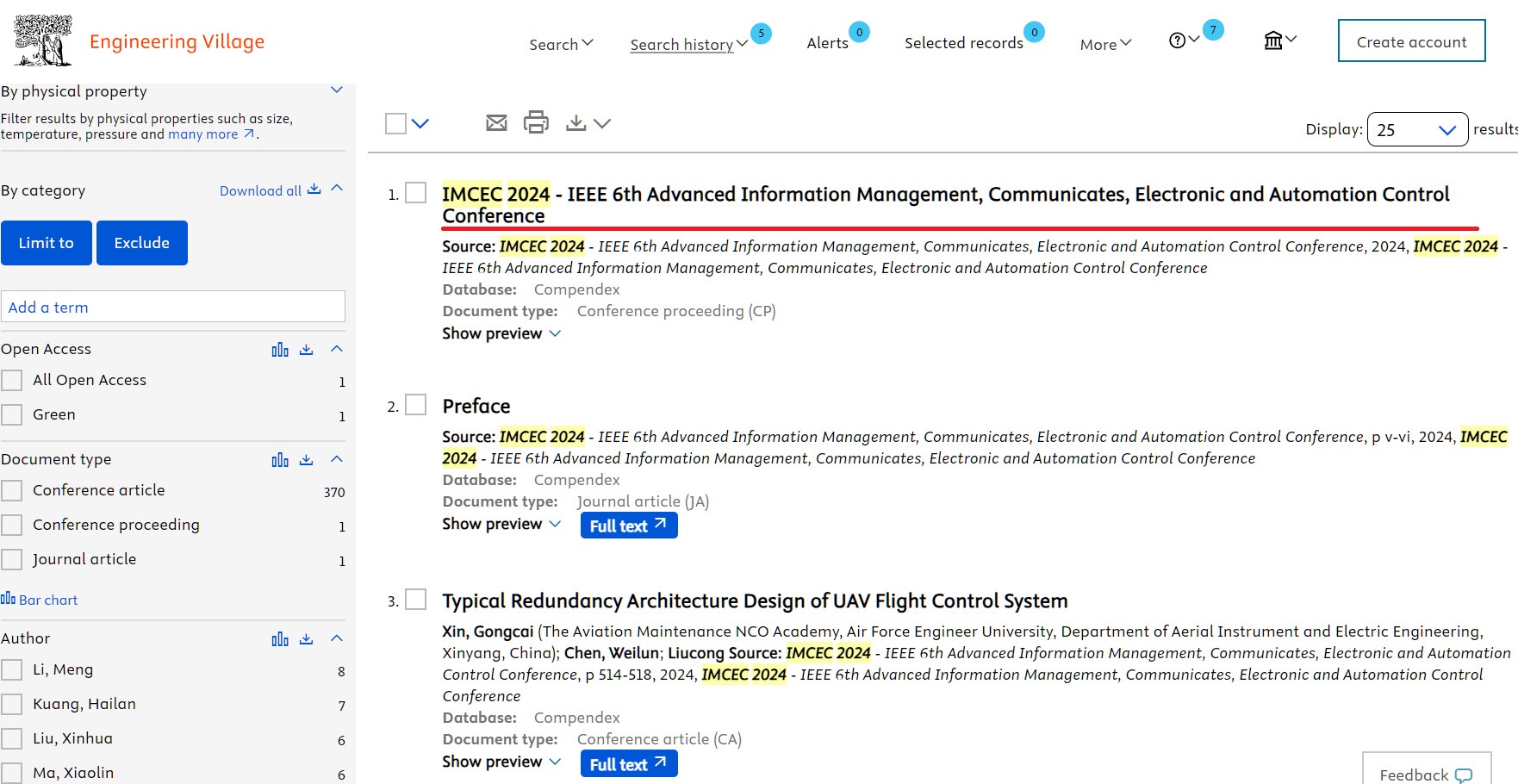
Task: Click the Engineering Village tree logo
Action: click(43, 40)
